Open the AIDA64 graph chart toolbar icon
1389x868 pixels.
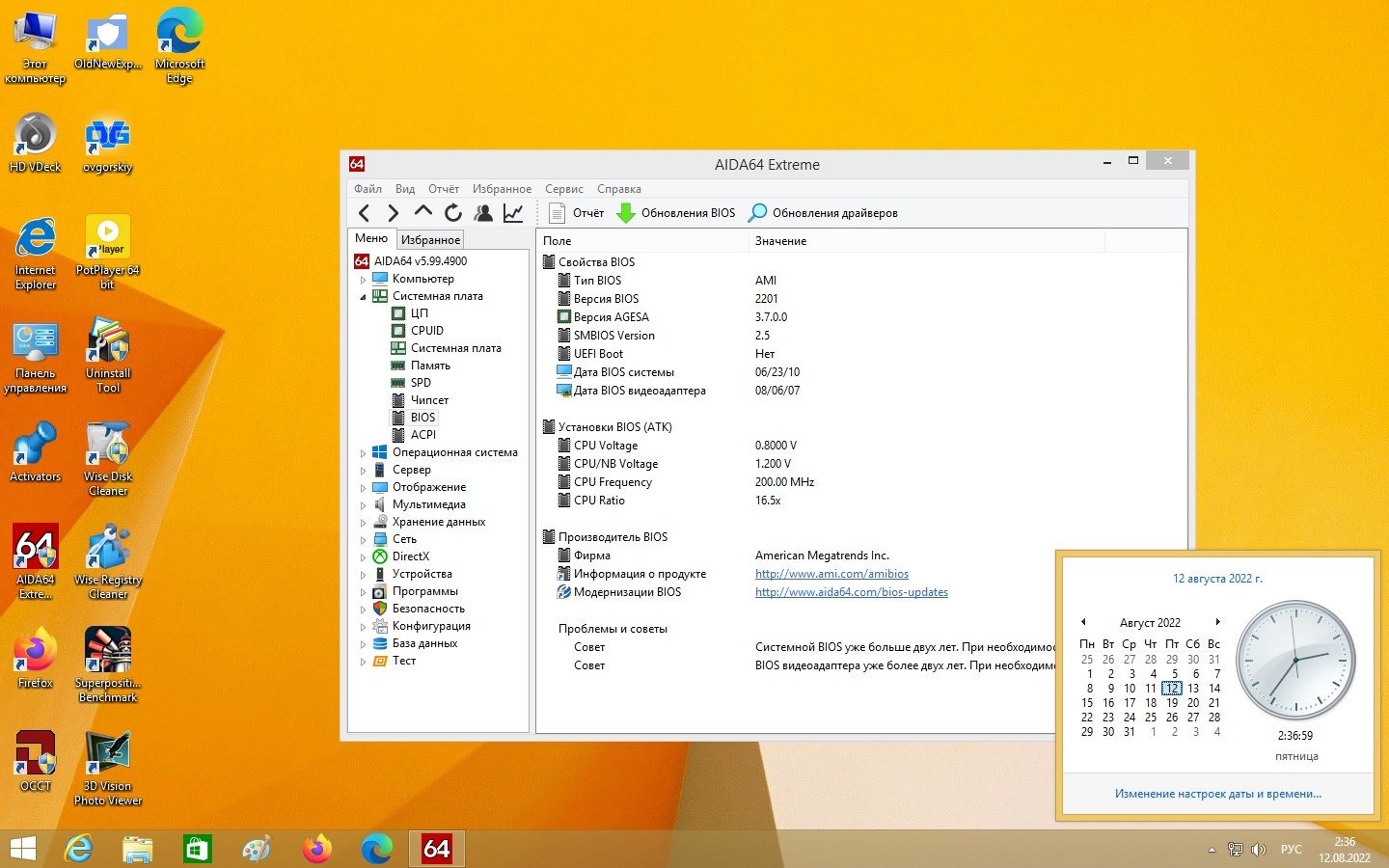(513, 213)
